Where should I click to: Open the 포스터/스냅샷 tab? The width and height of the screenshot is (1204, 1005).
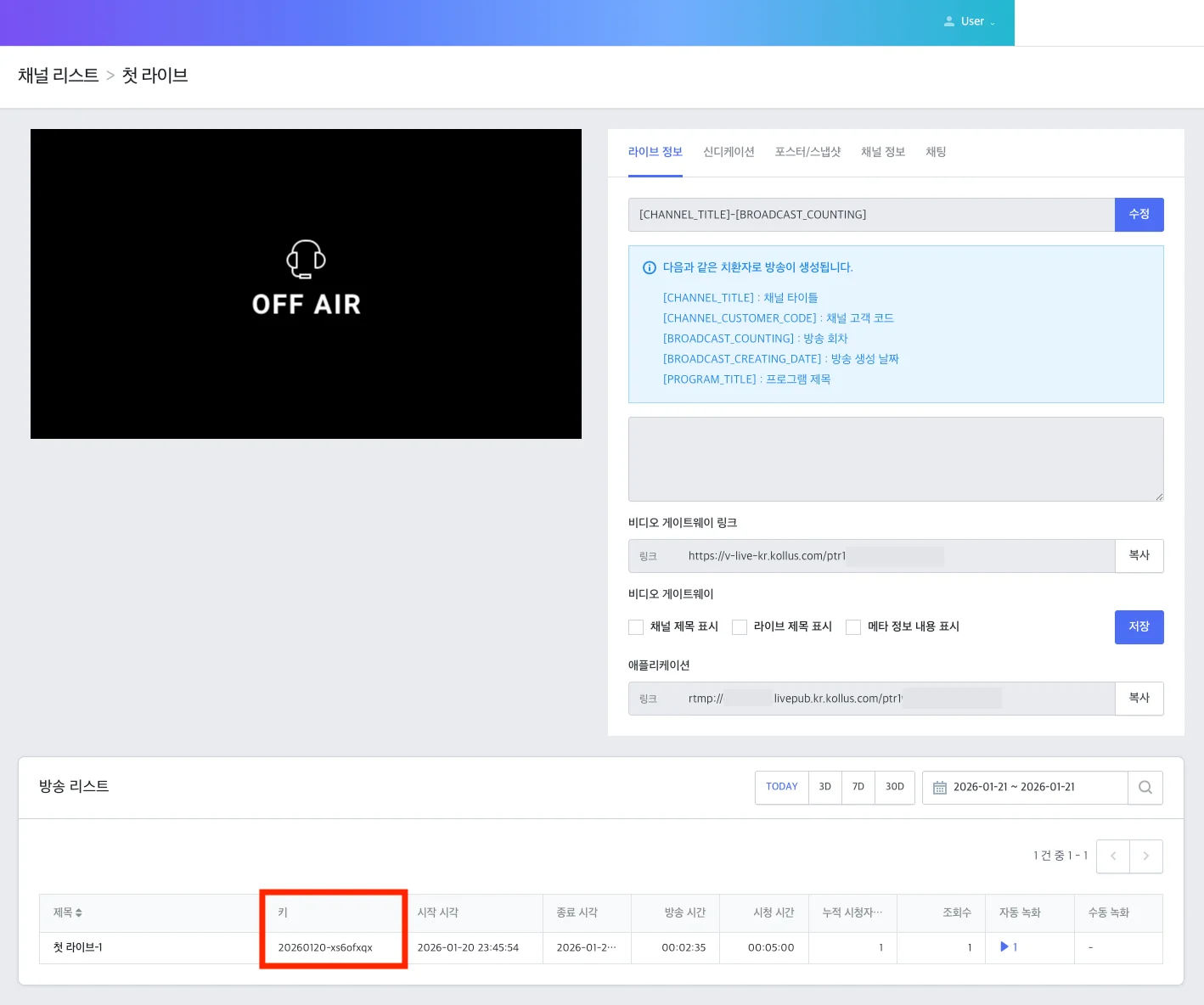[x=807, y=152]
